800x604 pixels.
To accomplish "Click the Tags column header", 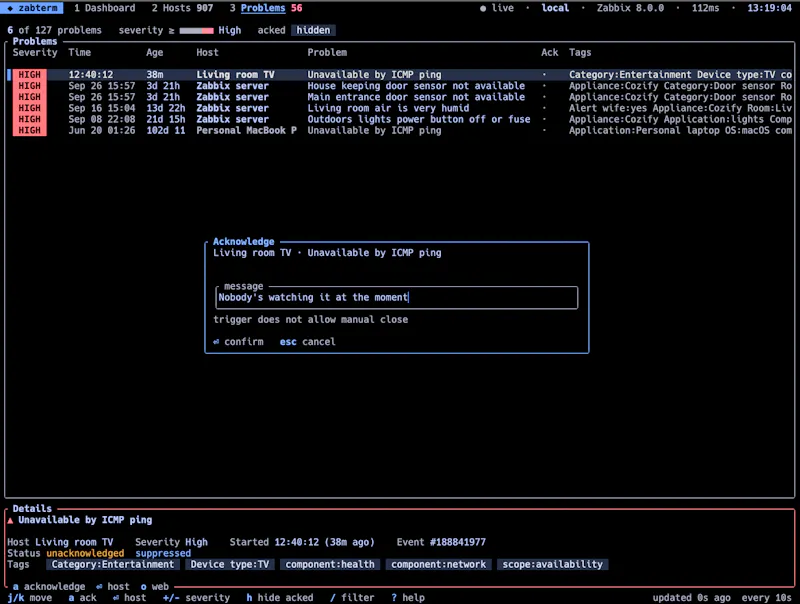I will [x=580, y=52].
